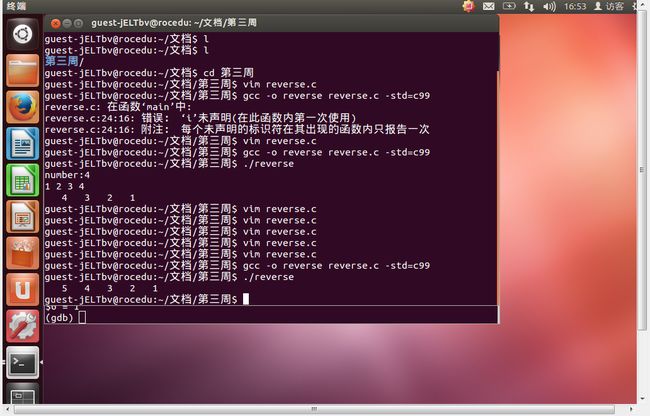Open the mail envelope indicator
This screenshot has height=416, width=650.
coord(489,6)
